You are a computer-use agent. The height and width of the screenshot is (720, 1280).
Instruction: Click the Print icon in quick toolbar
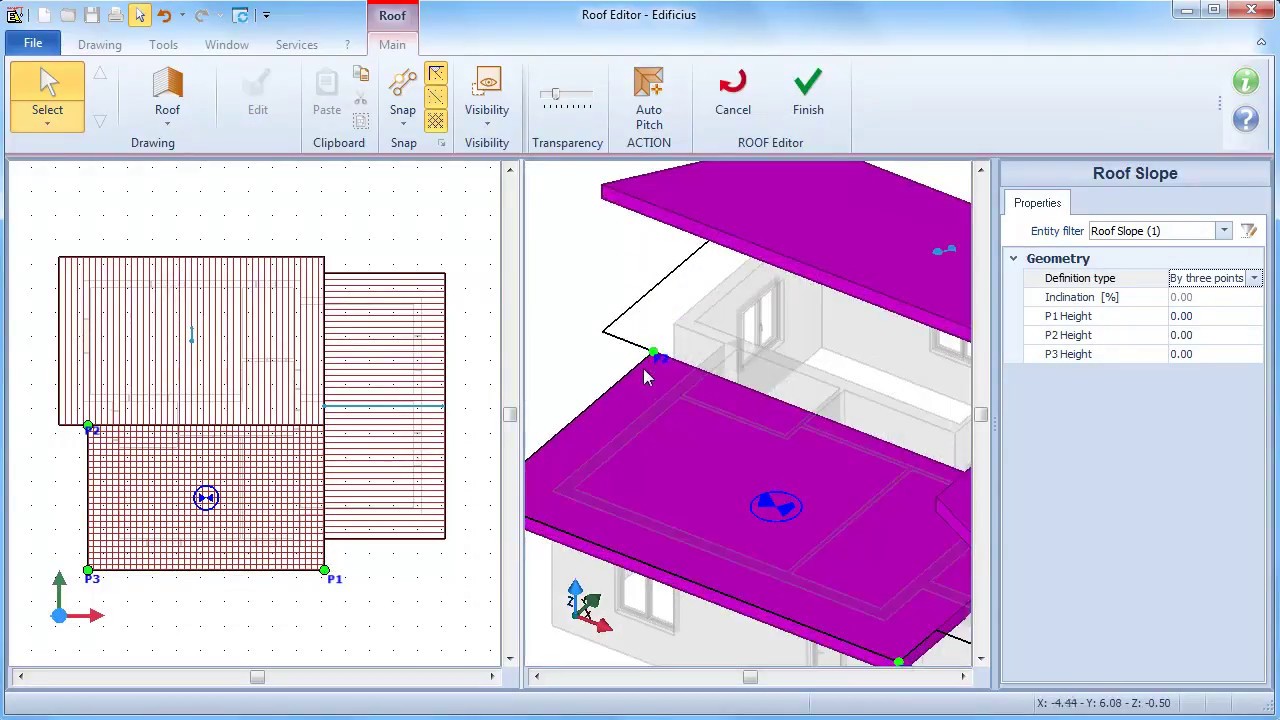coord(116,15)
